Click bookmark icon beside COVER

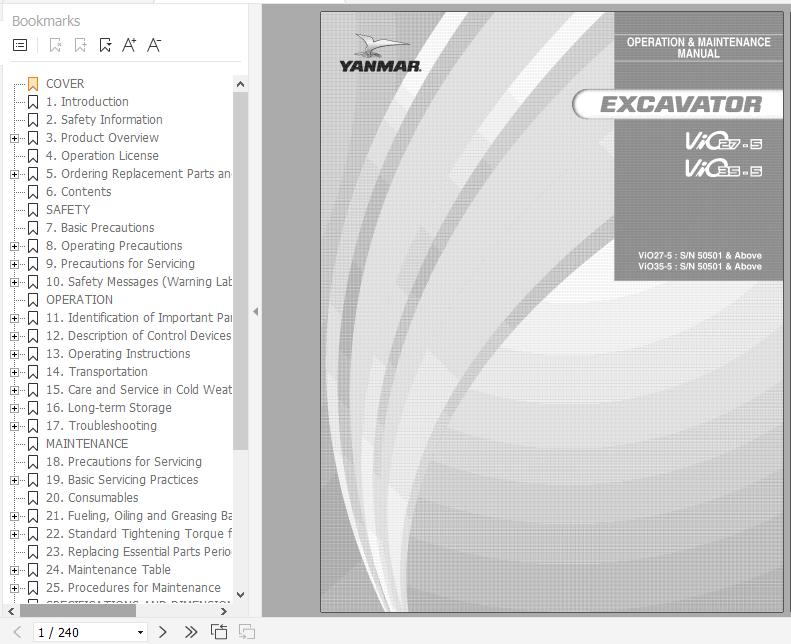coord(33,84)
